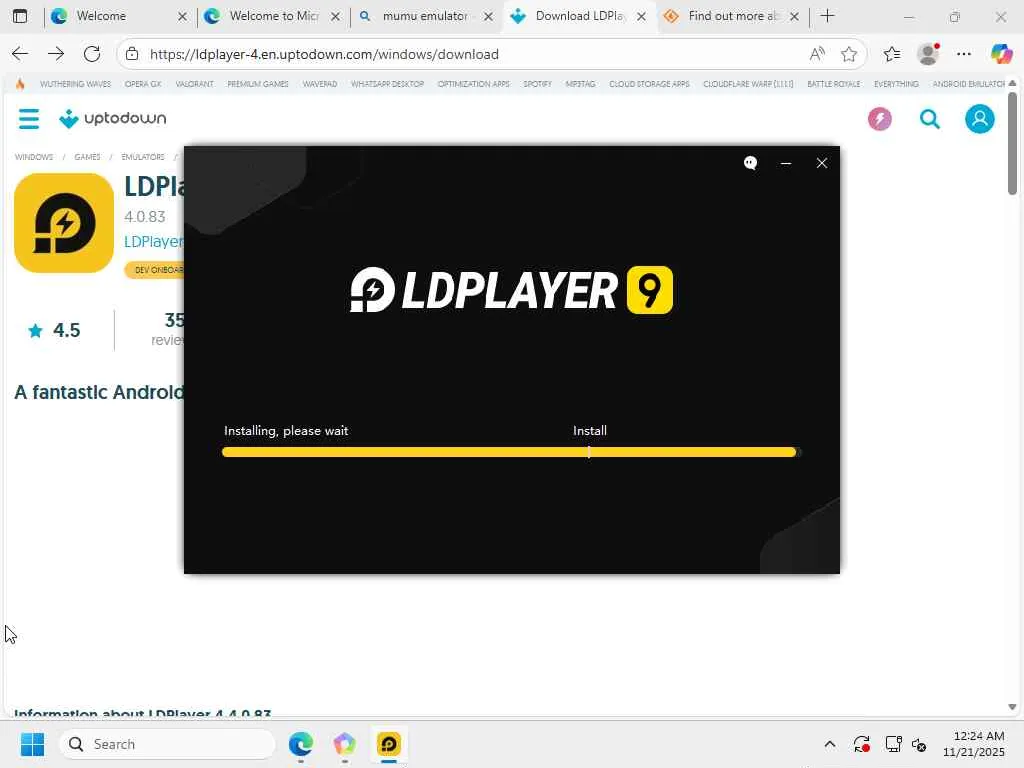Screen dimensions: 1024x768
Task: Minimize the LDPlayer installer window
Action: click(x=786, y=163)
